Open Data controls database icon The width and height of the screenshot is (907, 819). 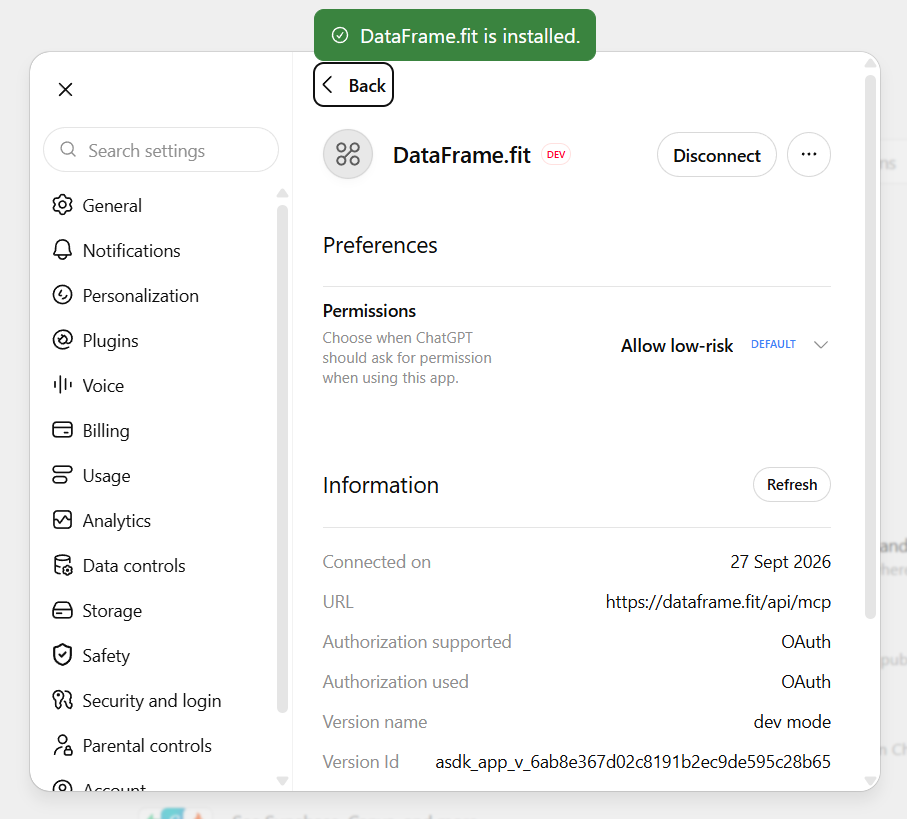coord(62,565)
